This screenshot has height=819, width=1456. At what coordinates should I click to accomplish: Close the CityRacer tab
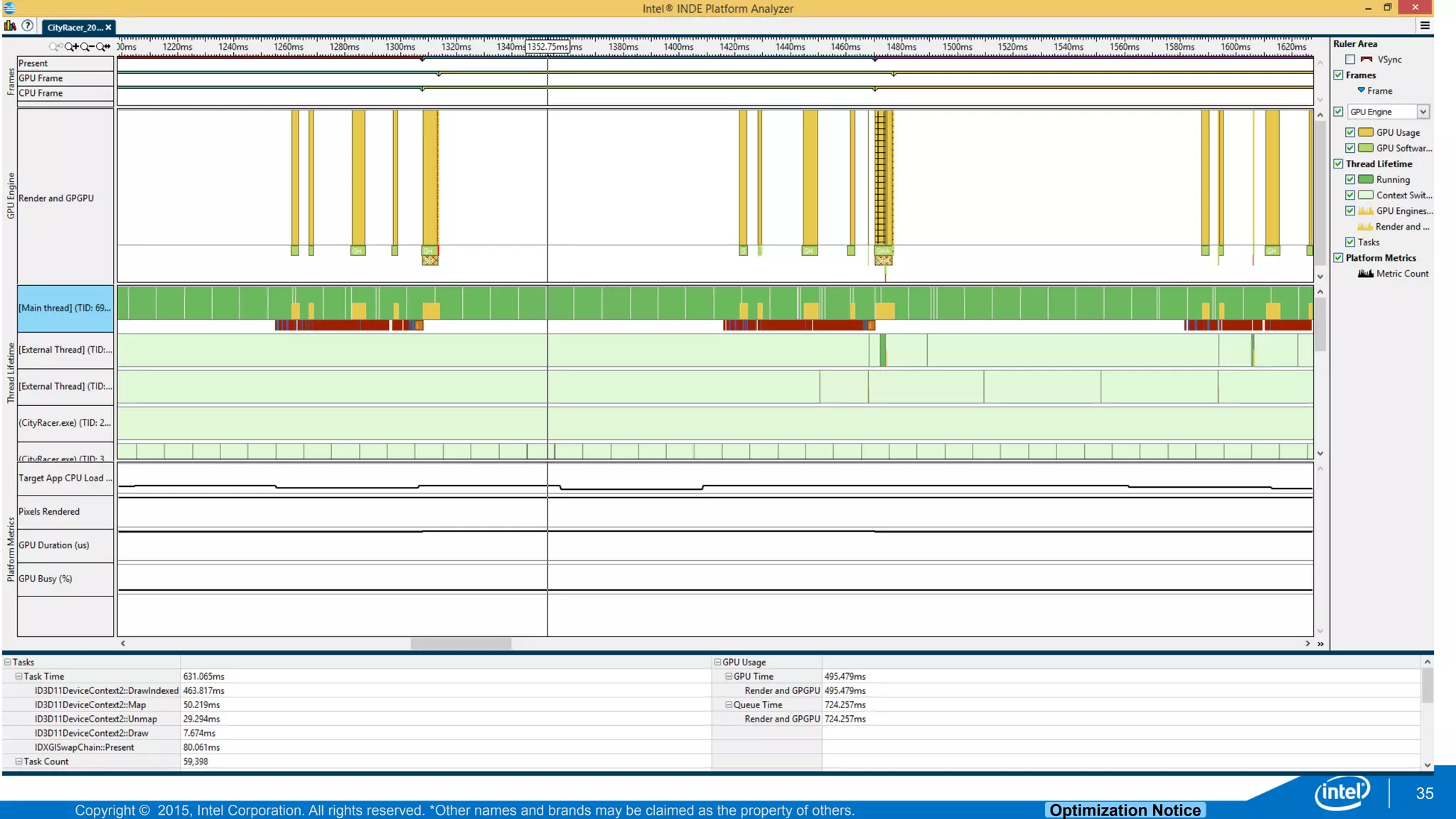point(109,27)
